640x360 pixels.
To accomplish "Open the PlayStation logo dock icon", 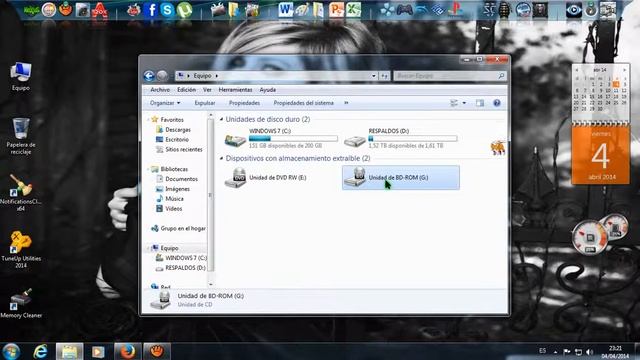I will point(456,9).
